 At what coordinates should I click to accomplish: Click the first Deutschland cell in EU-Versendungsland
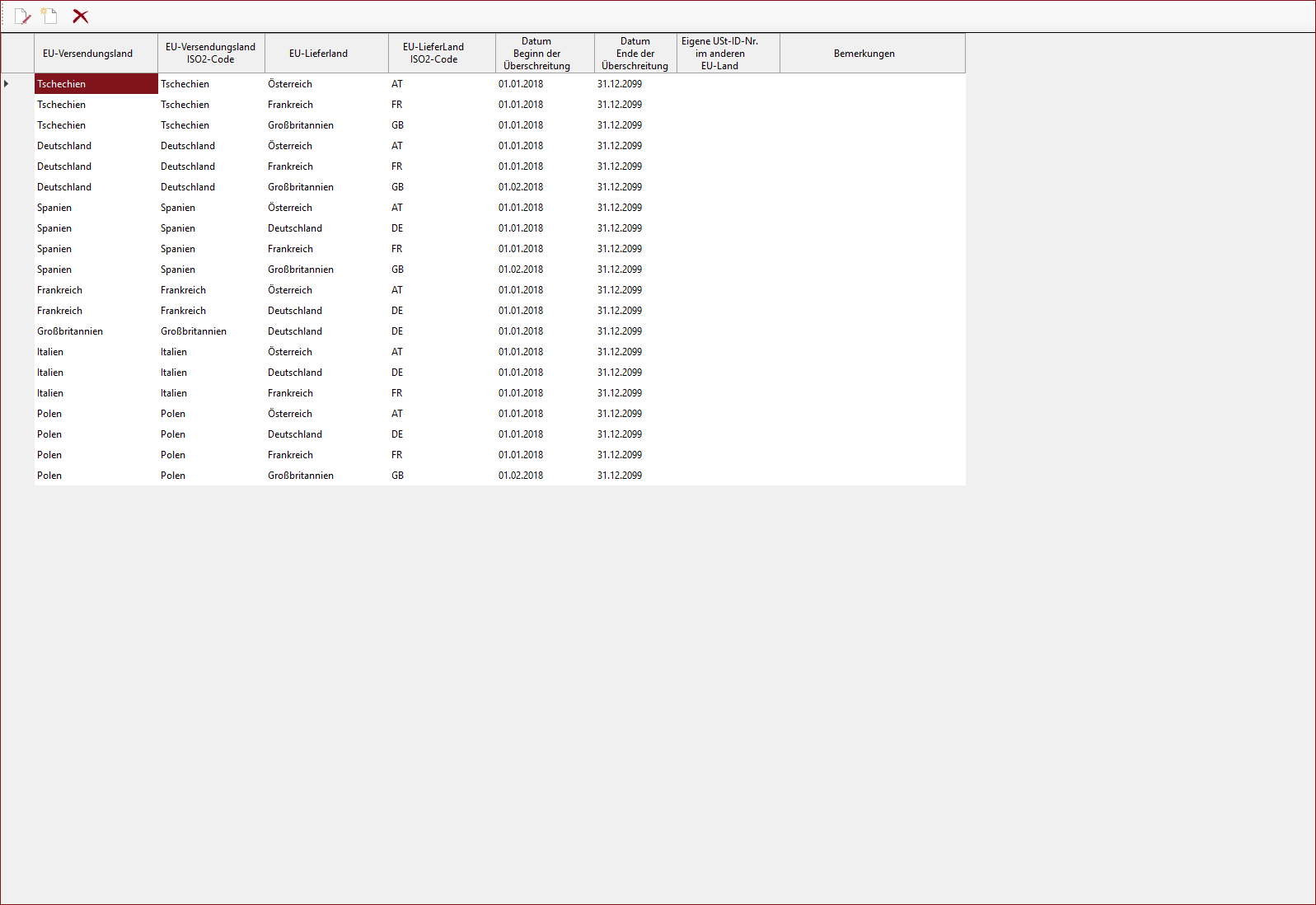pos(64,146)
